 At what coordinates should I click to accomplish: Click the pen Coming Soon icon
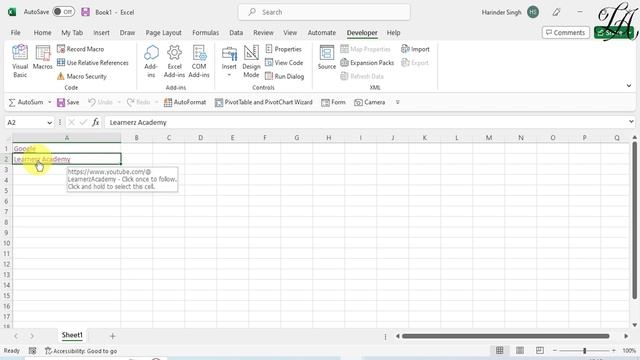[x=556, y=12]
